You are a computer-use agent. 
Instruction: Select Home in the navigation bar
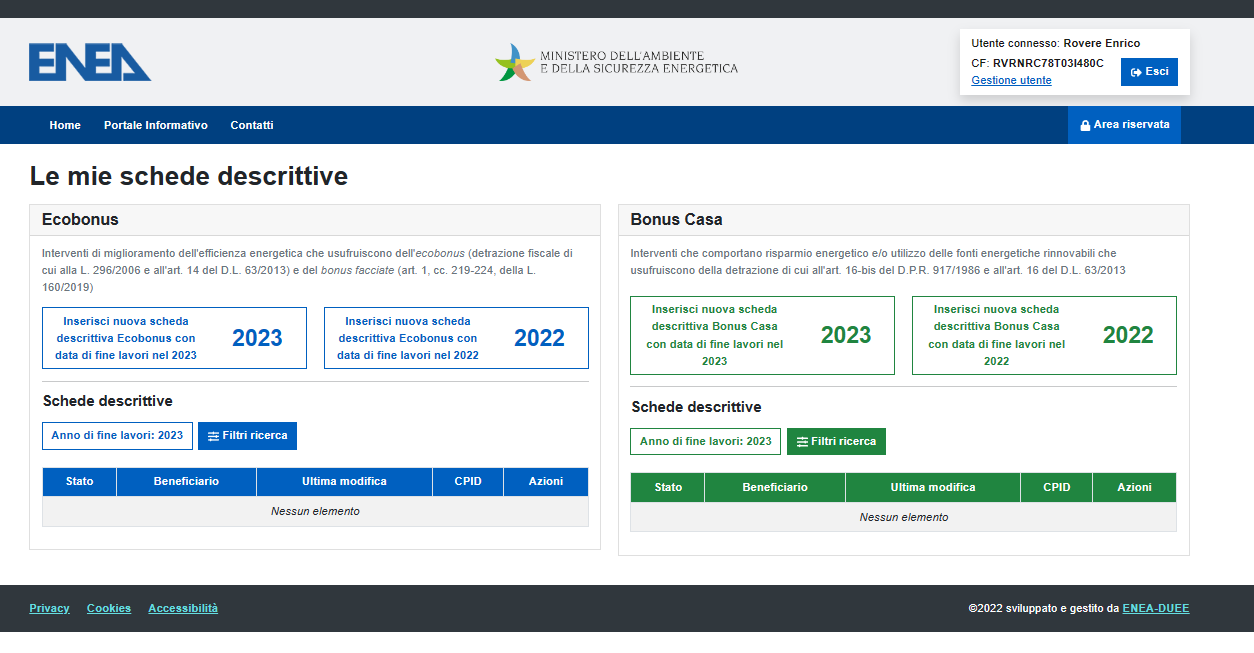point(64,124)
